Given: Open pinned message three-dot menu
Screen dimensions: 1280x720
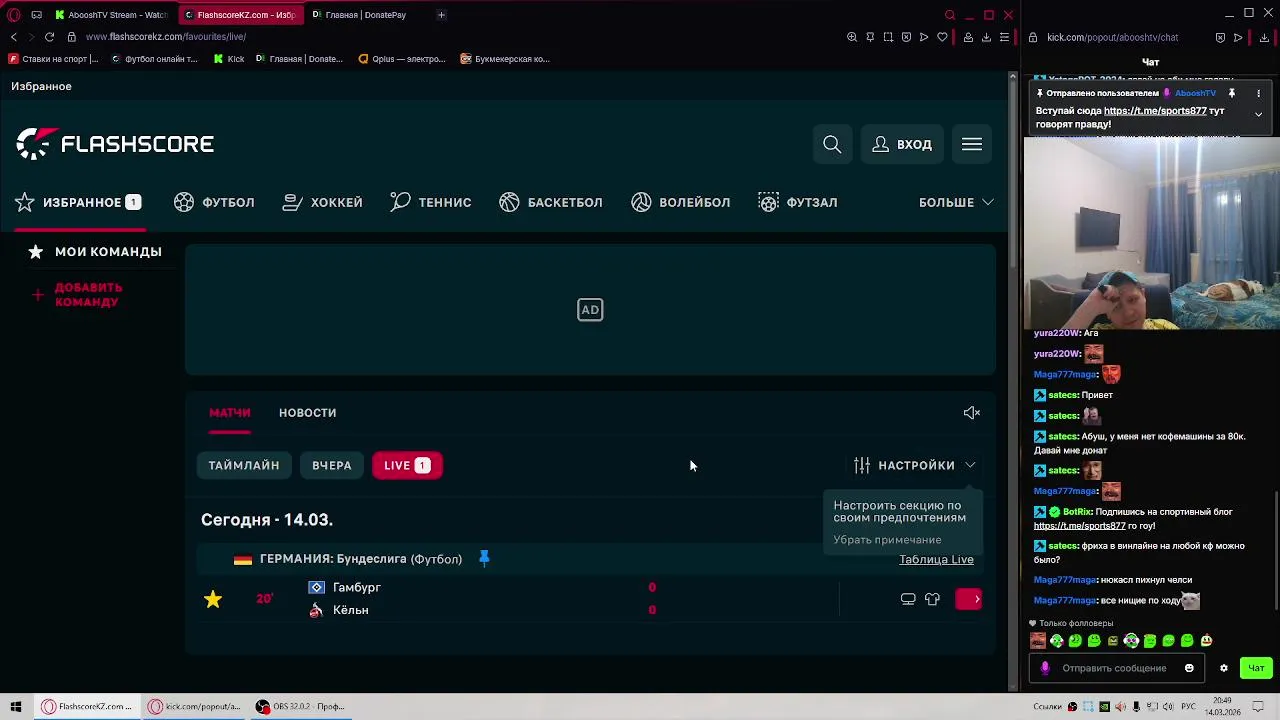Looking at the screenshot, I should pyautogui.click(x=1259, y=93).
